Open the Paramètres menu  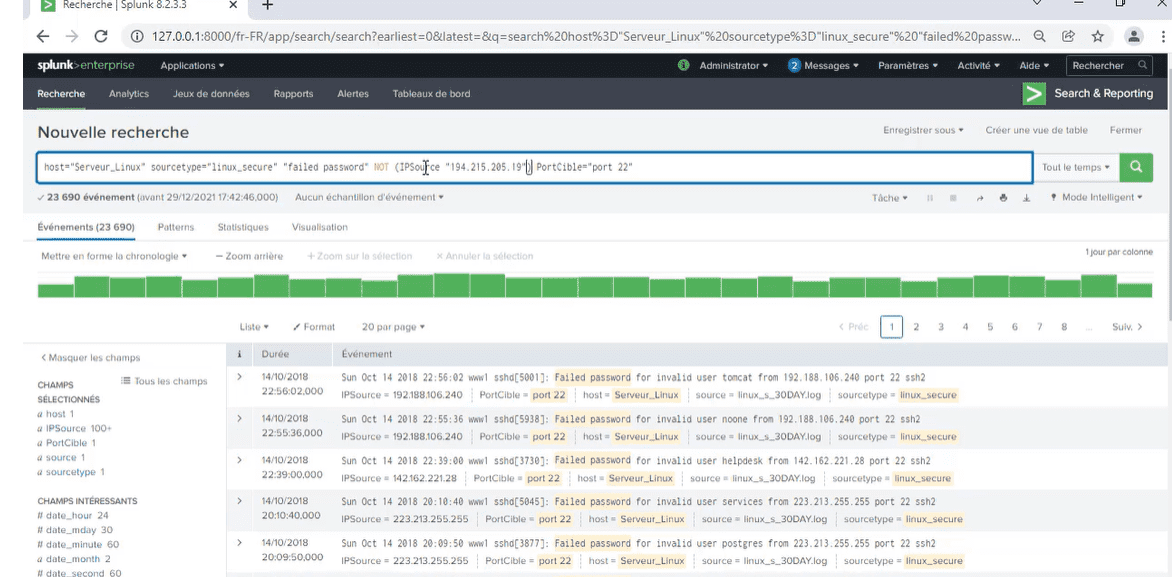908,66
